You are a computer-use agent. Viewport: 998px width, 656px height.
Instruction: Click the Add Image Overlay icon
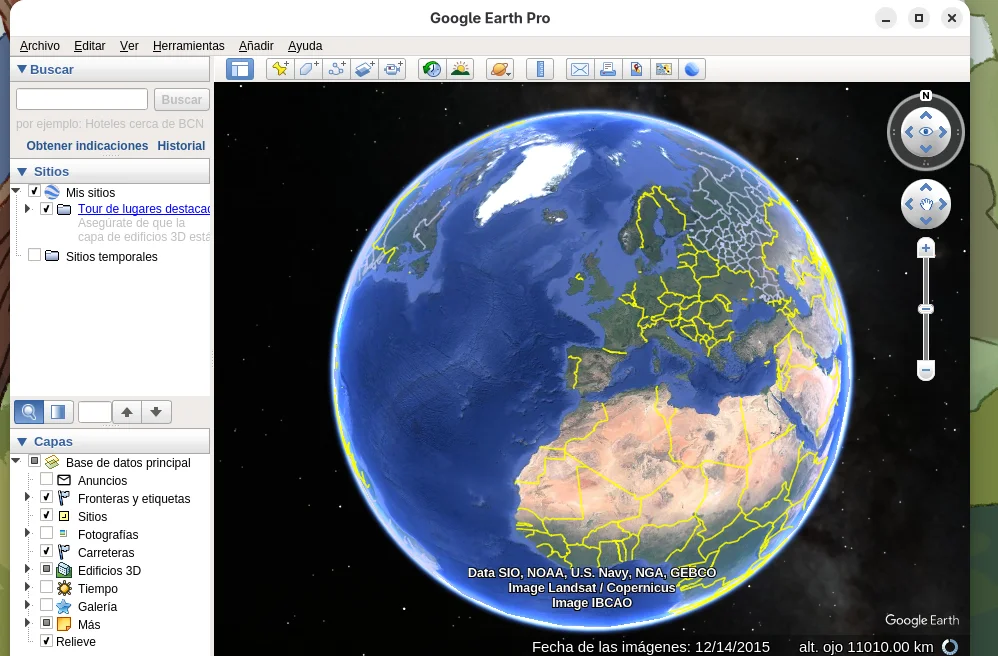(365, 69)
